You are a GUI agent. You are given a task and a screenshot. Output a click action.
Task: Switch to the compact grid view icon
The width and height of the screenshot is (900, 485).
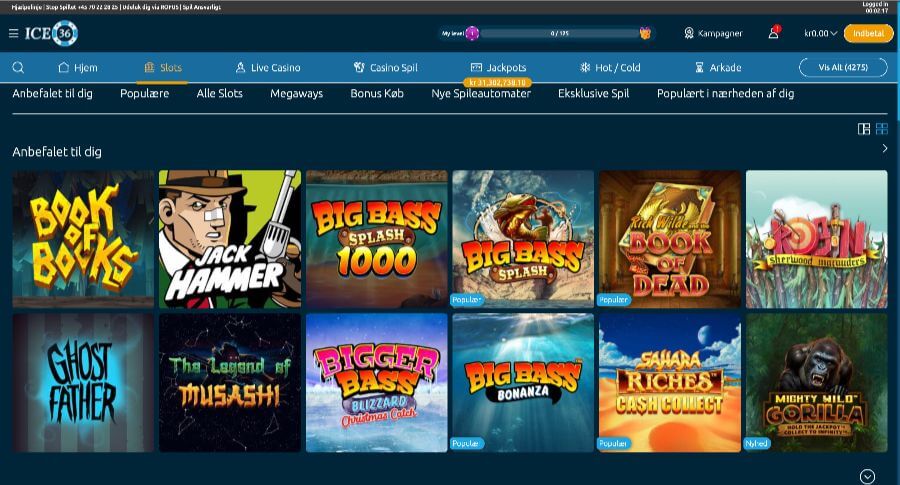tap(882, 129)
